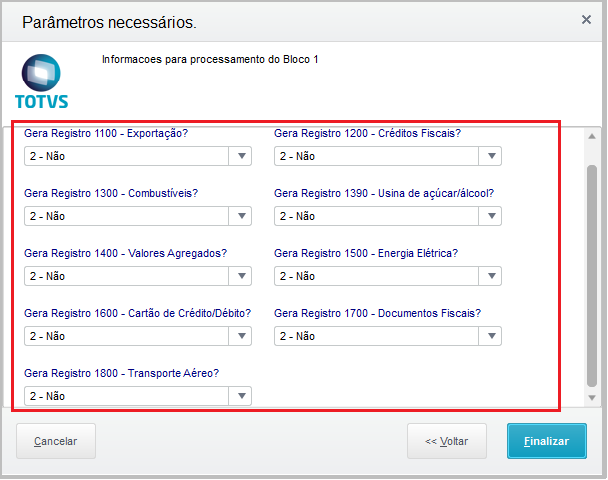
Task: Click the 'Gera Registro 1800 - Transporte Aéreo?' label
Action: (121, 373)
